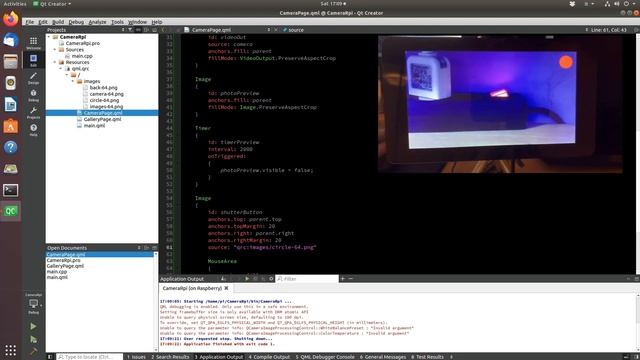Image resolution: width=640 pixels, height=360 pixels.
Task: Click the Filter field in Application Output
Action: (307, 279)
